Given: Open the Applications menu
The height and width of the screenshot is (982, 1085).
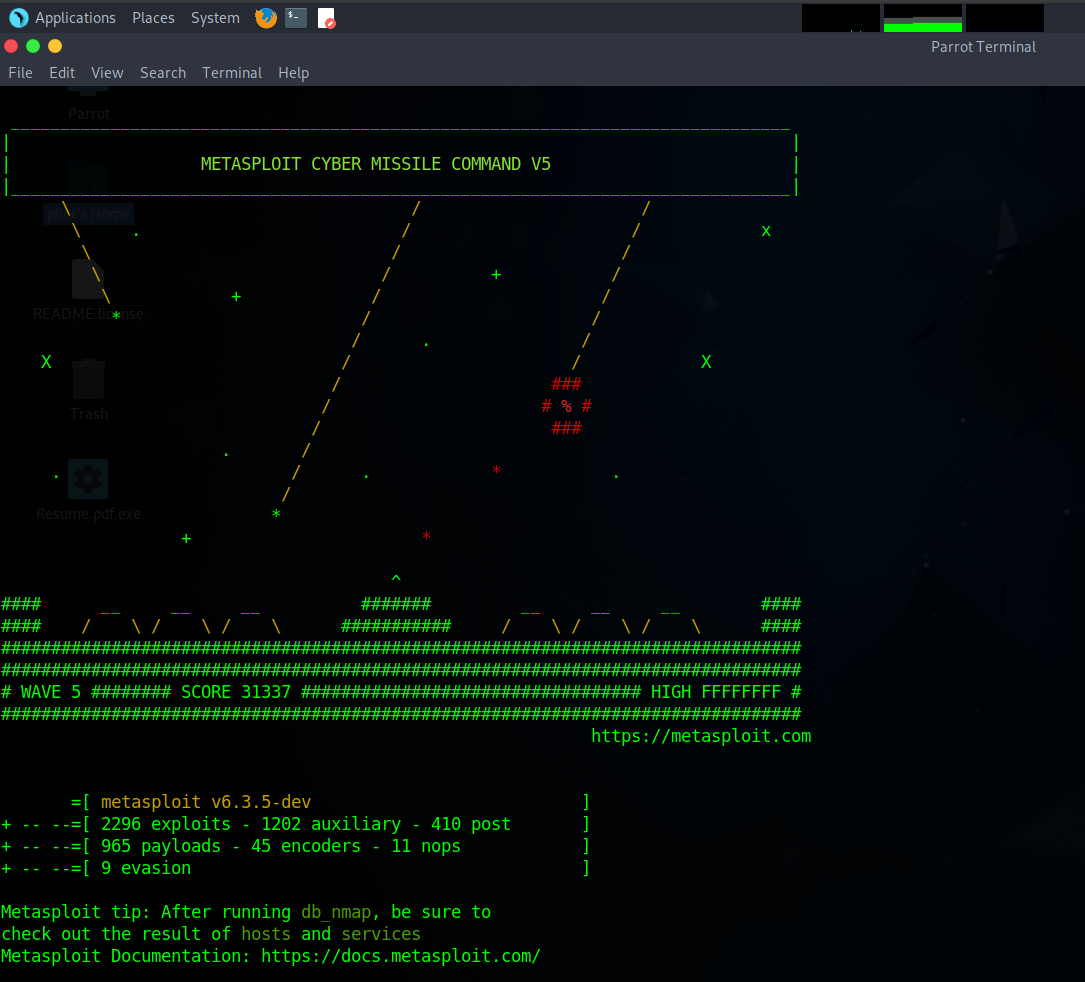Looking at the screenshot, I should click(75, 17).
